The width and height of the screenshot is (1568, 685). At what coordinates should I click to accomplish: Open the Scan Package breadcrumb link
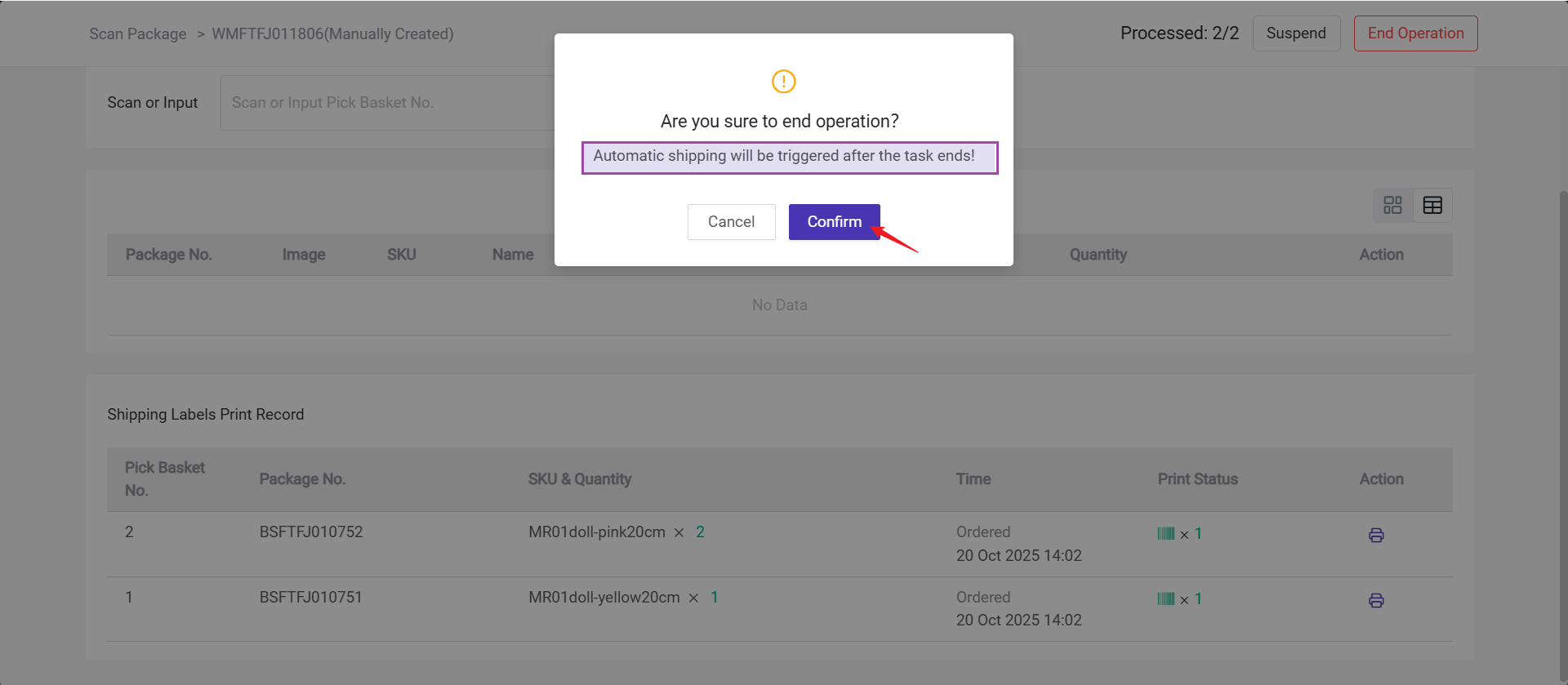138,34
